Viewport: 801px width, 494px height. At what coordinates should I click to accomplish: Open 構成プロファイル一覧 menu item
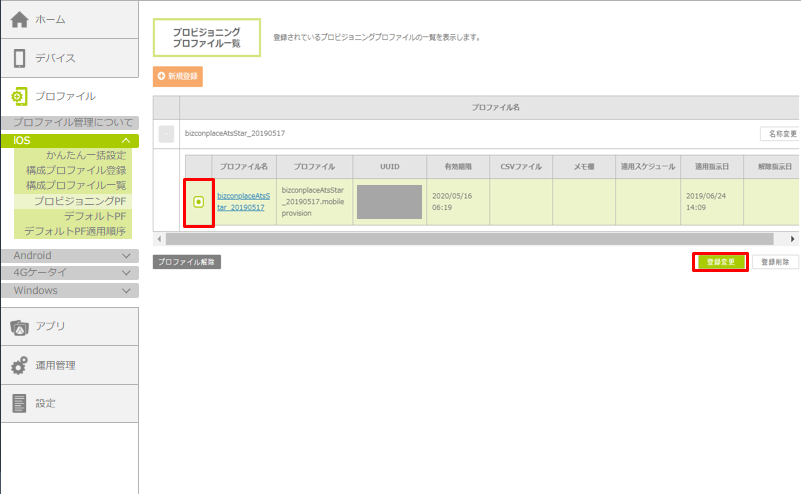76,186
